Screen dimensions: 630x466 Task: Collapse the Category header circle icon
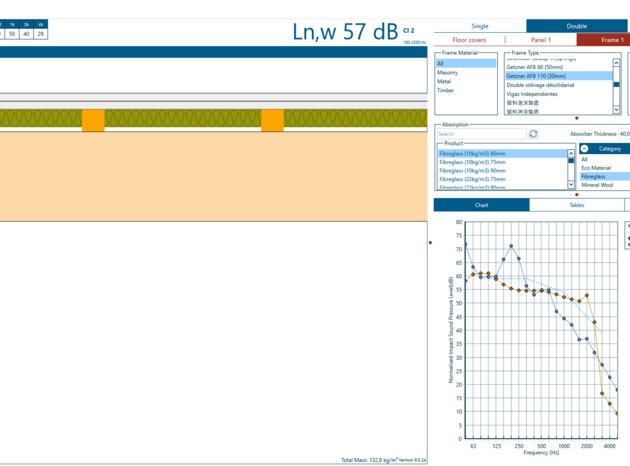click(x=585, y=148)
